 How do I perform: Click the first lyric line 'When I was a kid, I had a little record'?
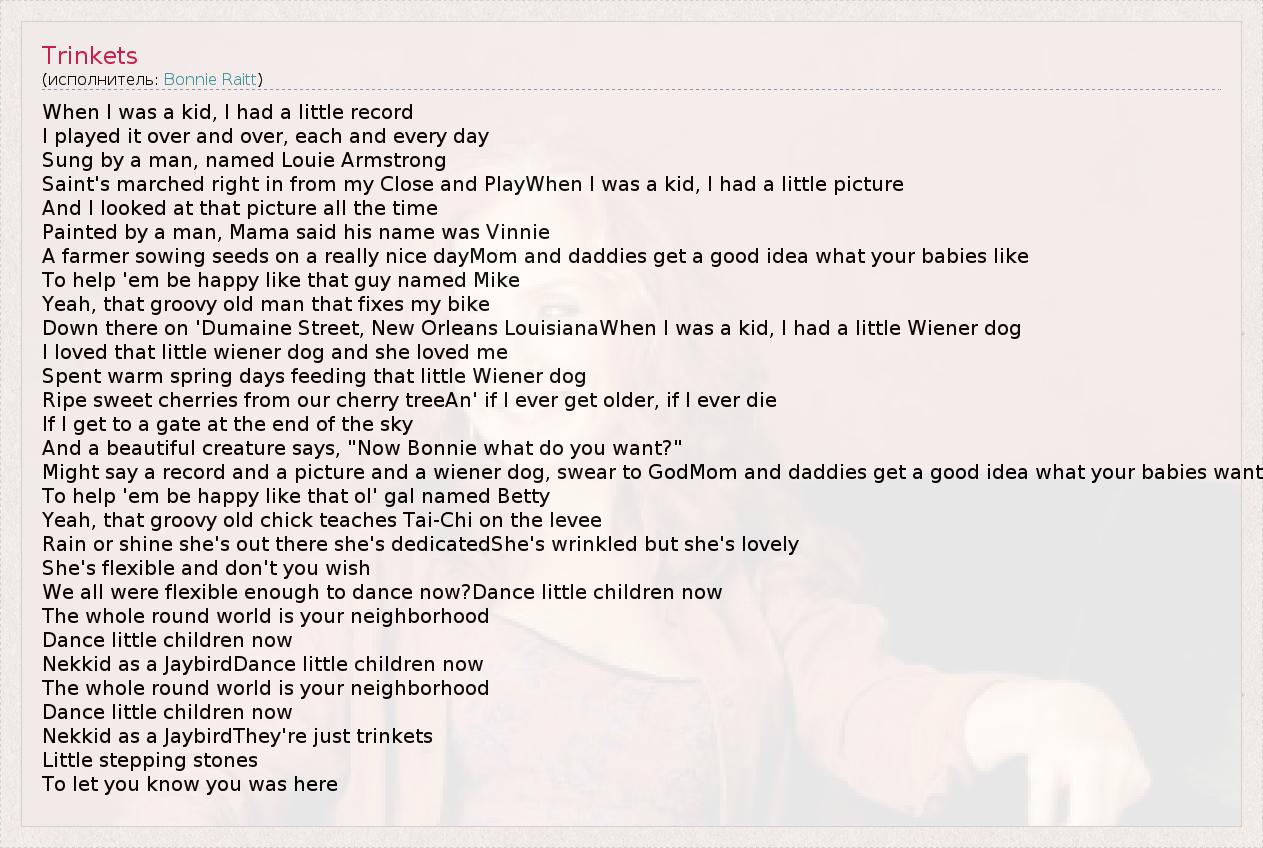(228, 112)
